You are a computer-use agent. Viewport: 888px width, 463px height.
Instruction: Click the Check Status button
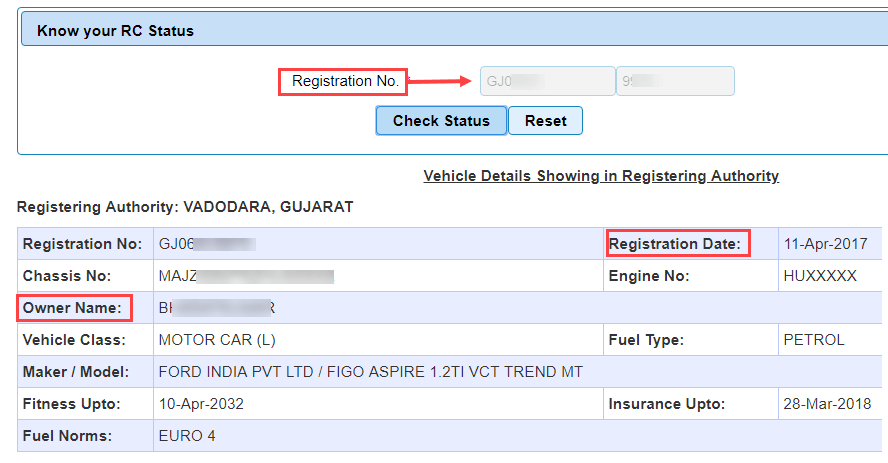(x=441, y=121)
